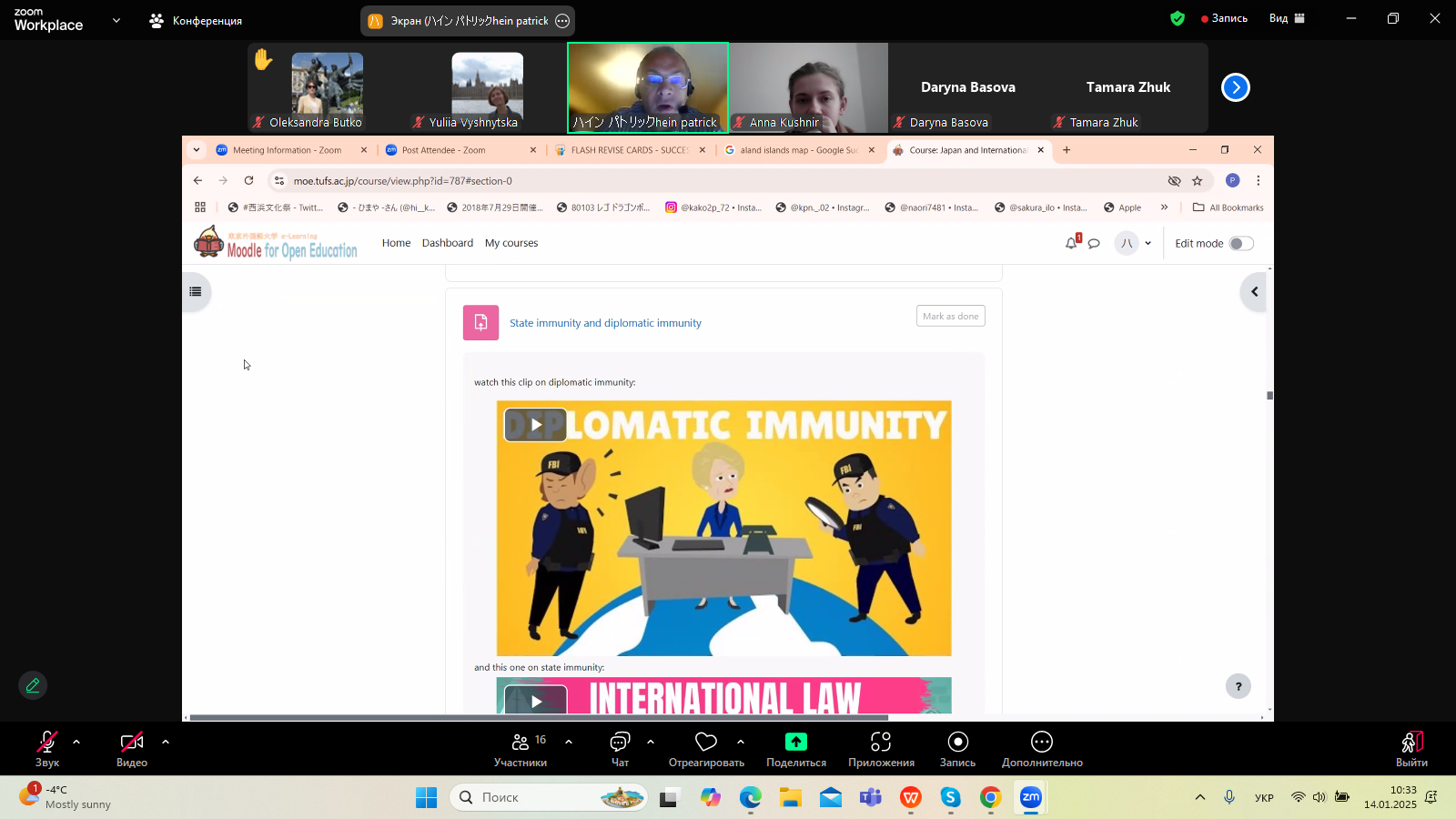Open the Reactions menu icon

click(x=706, y=743)
